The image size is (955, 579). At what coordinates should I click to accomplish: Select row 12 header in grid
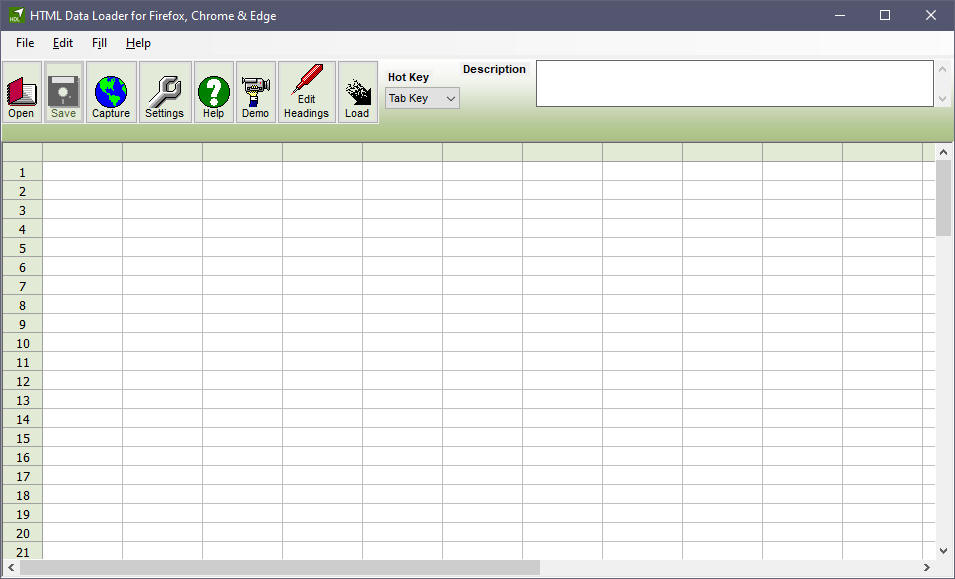[x=22, y=381]
